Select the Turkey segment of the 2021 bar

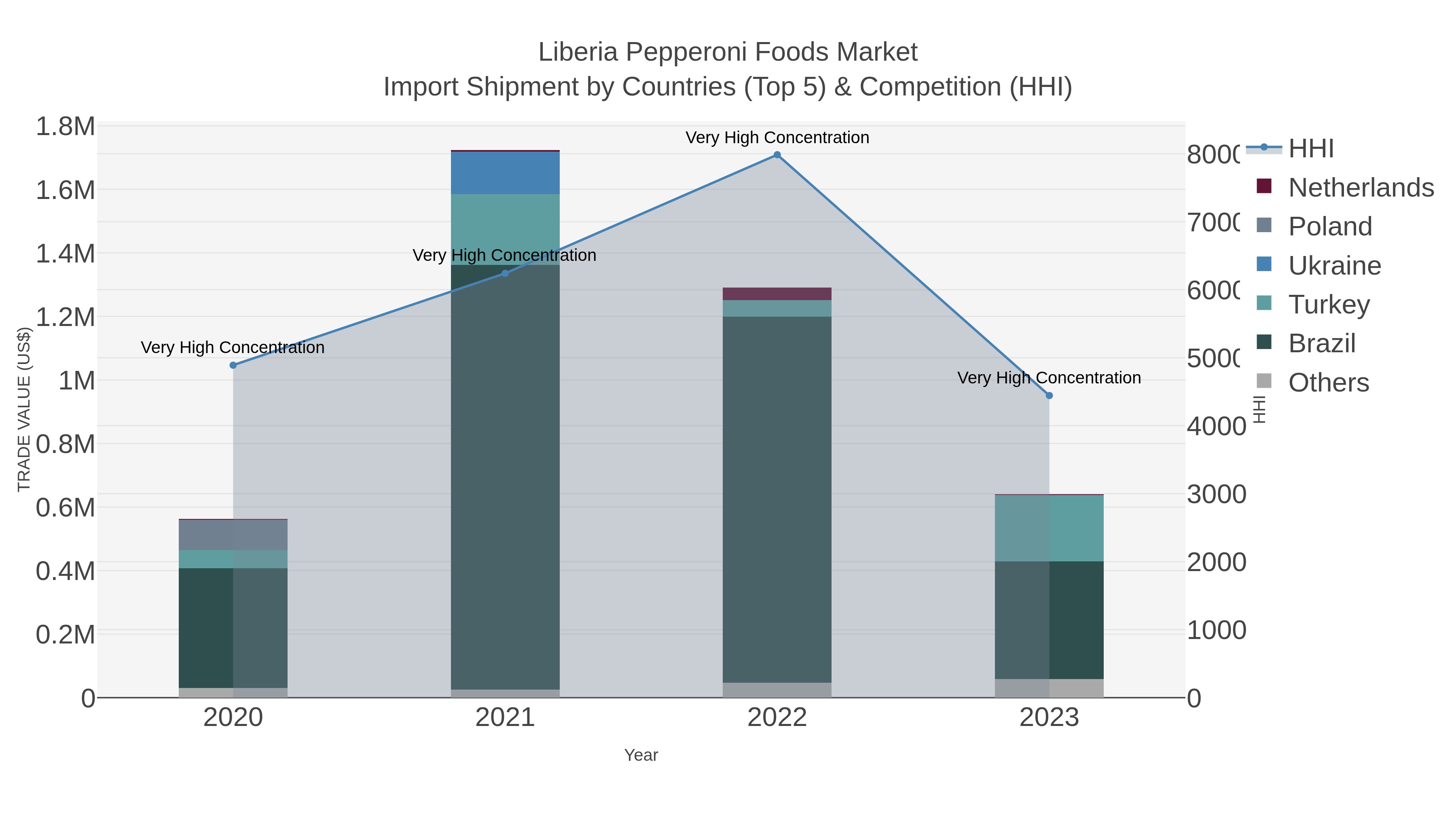pyautogui.click(x=505, y=229)
